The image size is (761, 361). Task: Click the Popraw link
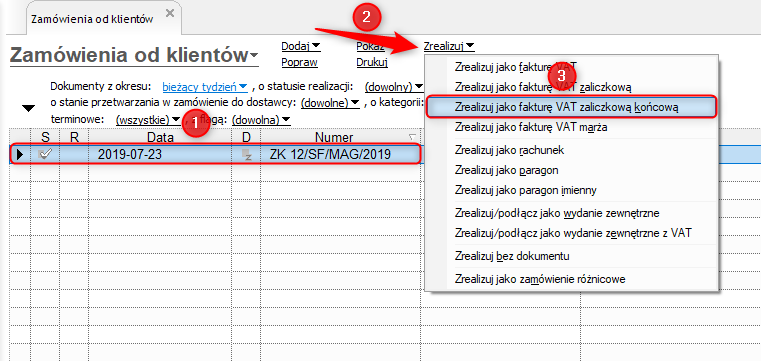pos(299,62)
